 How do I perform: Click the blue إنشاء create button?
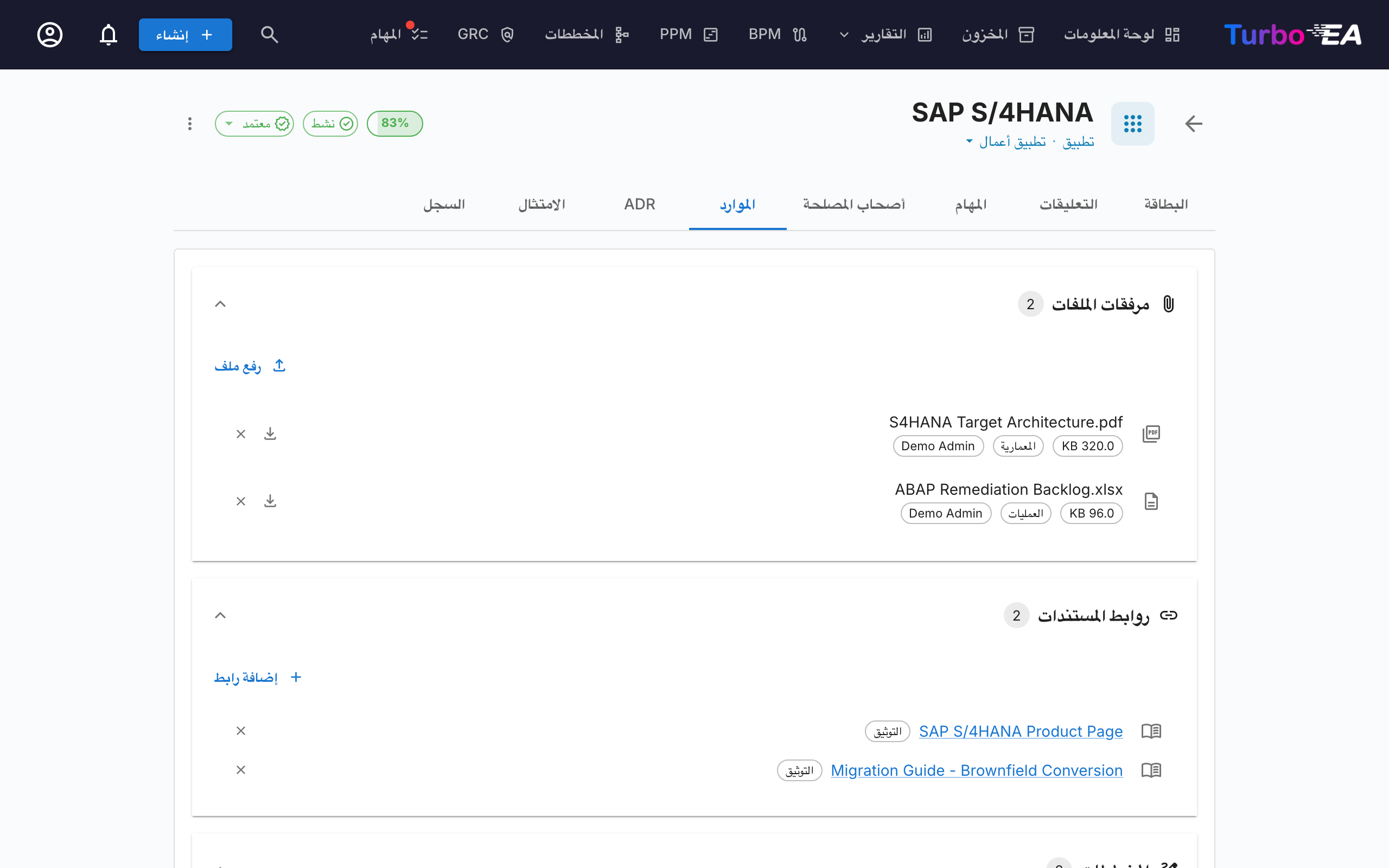click(x=186, y=34)
